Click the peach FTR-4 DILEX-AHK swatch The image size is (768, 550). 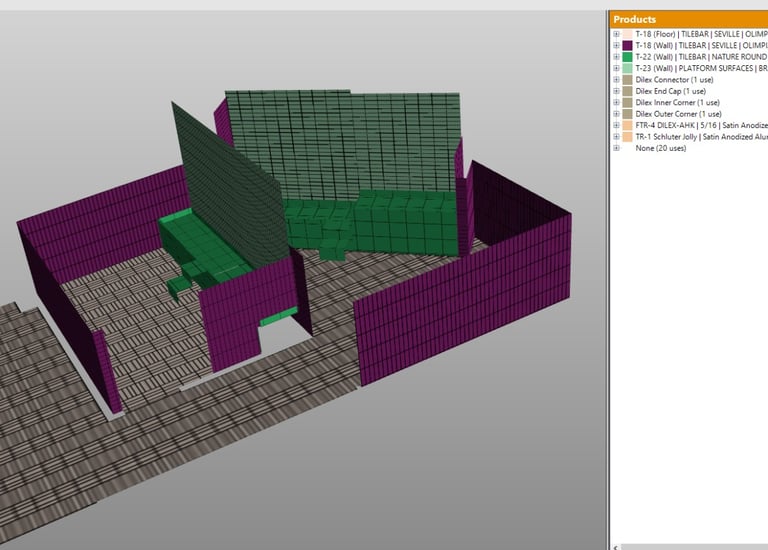pyautogui.click(x=627, y=125)
